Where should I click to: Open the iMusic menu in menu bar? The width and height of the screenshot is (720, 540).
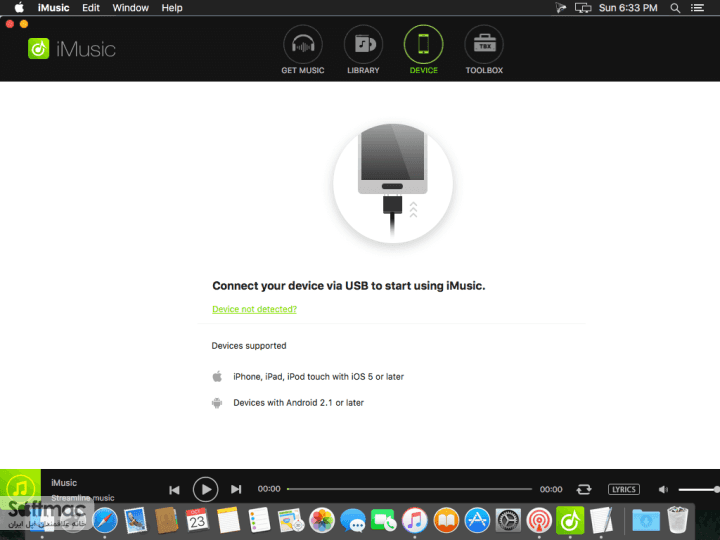pyautogui.click(x=53, y=8)
